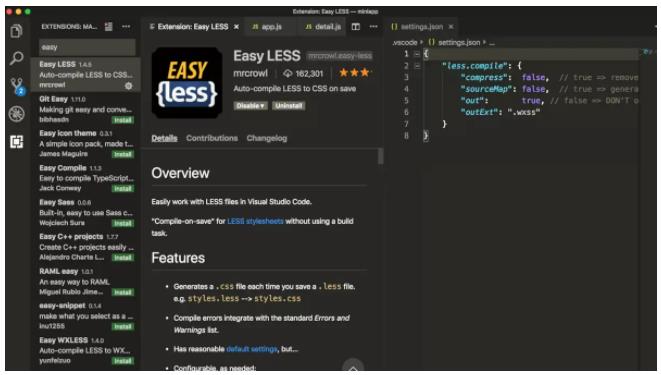Viewport: 661px width, 375px height.
Task: Click the mrcrowl.easy-less identifier badge
Action: [x=340, y=56]
